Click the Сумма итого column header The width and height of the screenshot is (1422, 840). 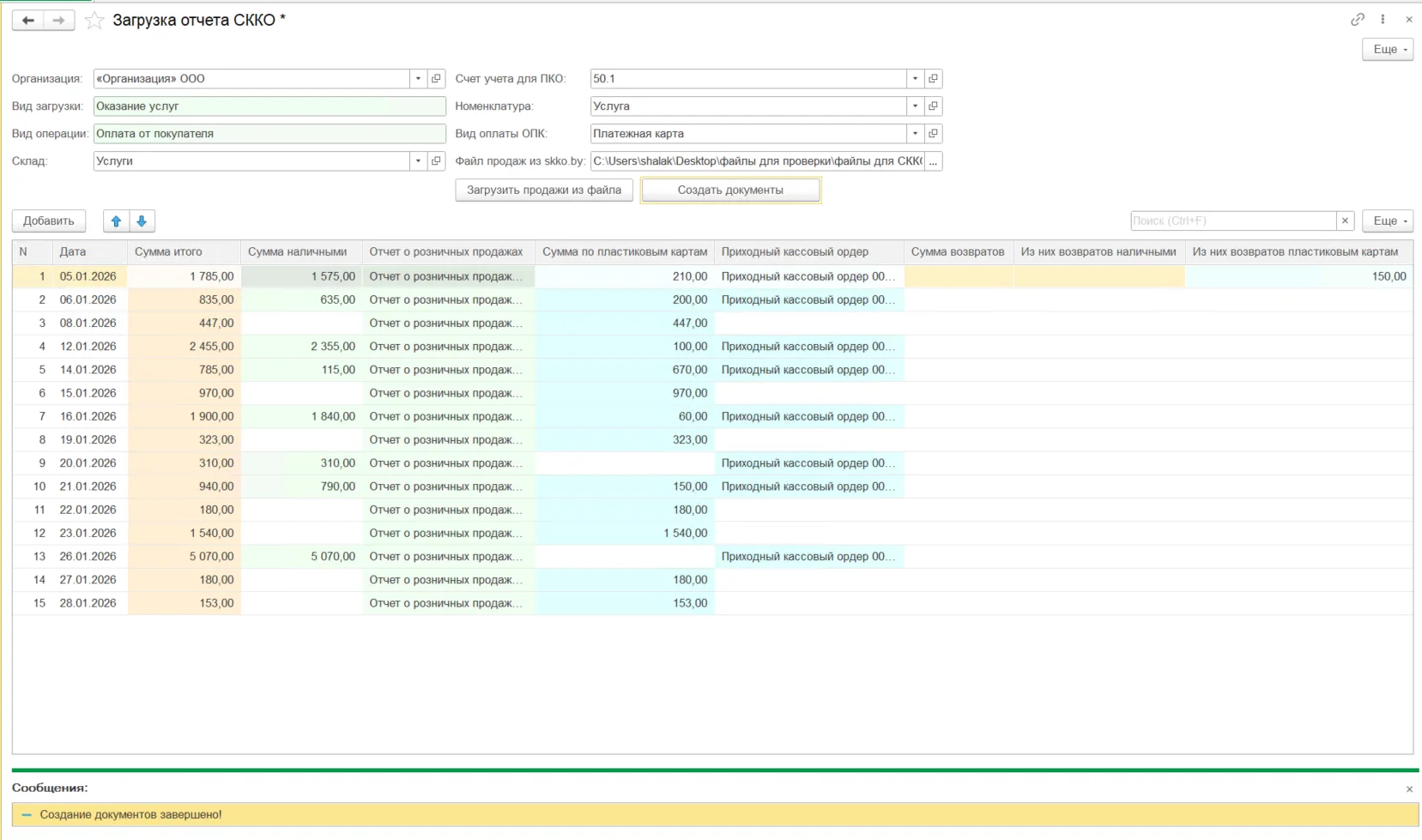184,251
